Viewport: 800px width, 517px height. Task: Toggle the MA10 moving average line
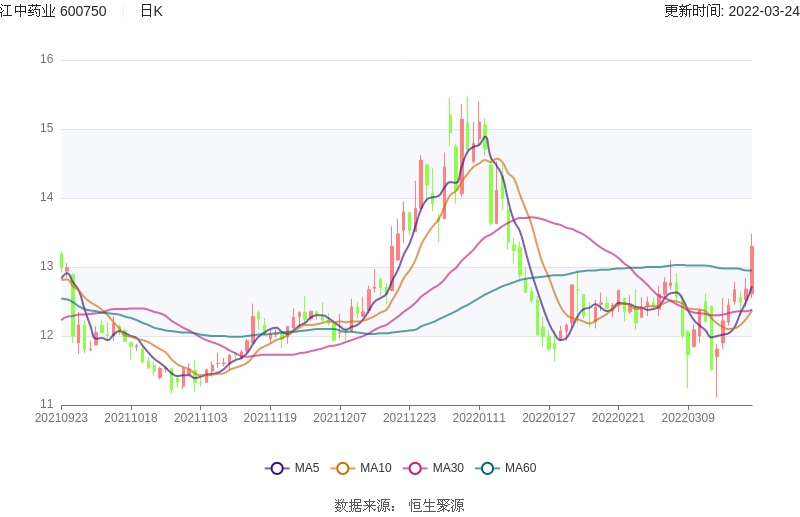pyautogui.click(x=344, y=468)
